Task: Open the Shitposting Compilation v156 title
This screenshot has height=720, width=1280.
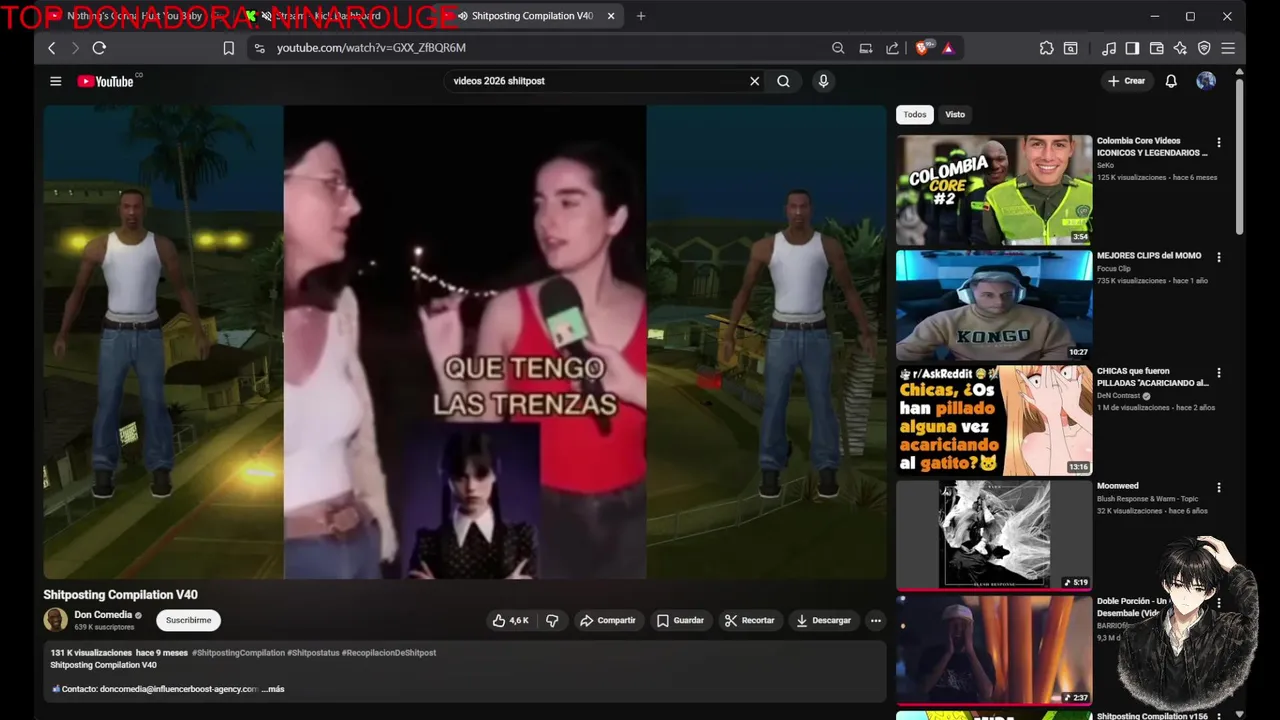Action: 1152,716
